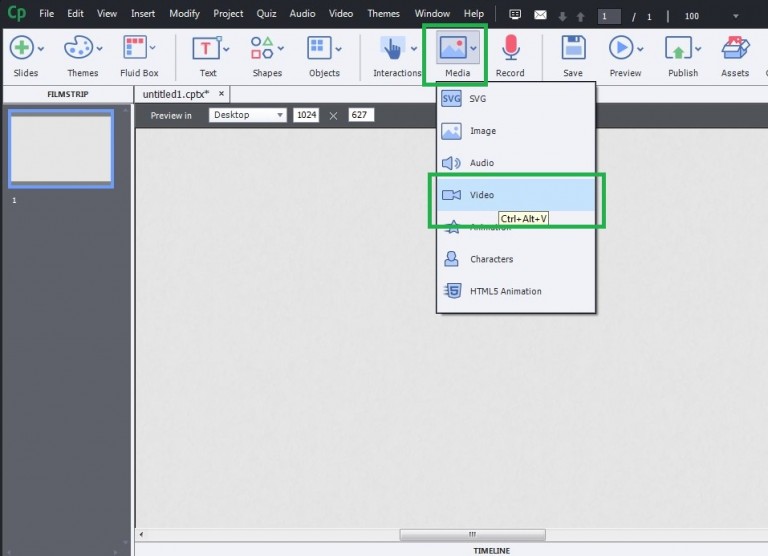Click the Slides add icon
Viewport: 768px width, 556px height.
tap(22, 48)
